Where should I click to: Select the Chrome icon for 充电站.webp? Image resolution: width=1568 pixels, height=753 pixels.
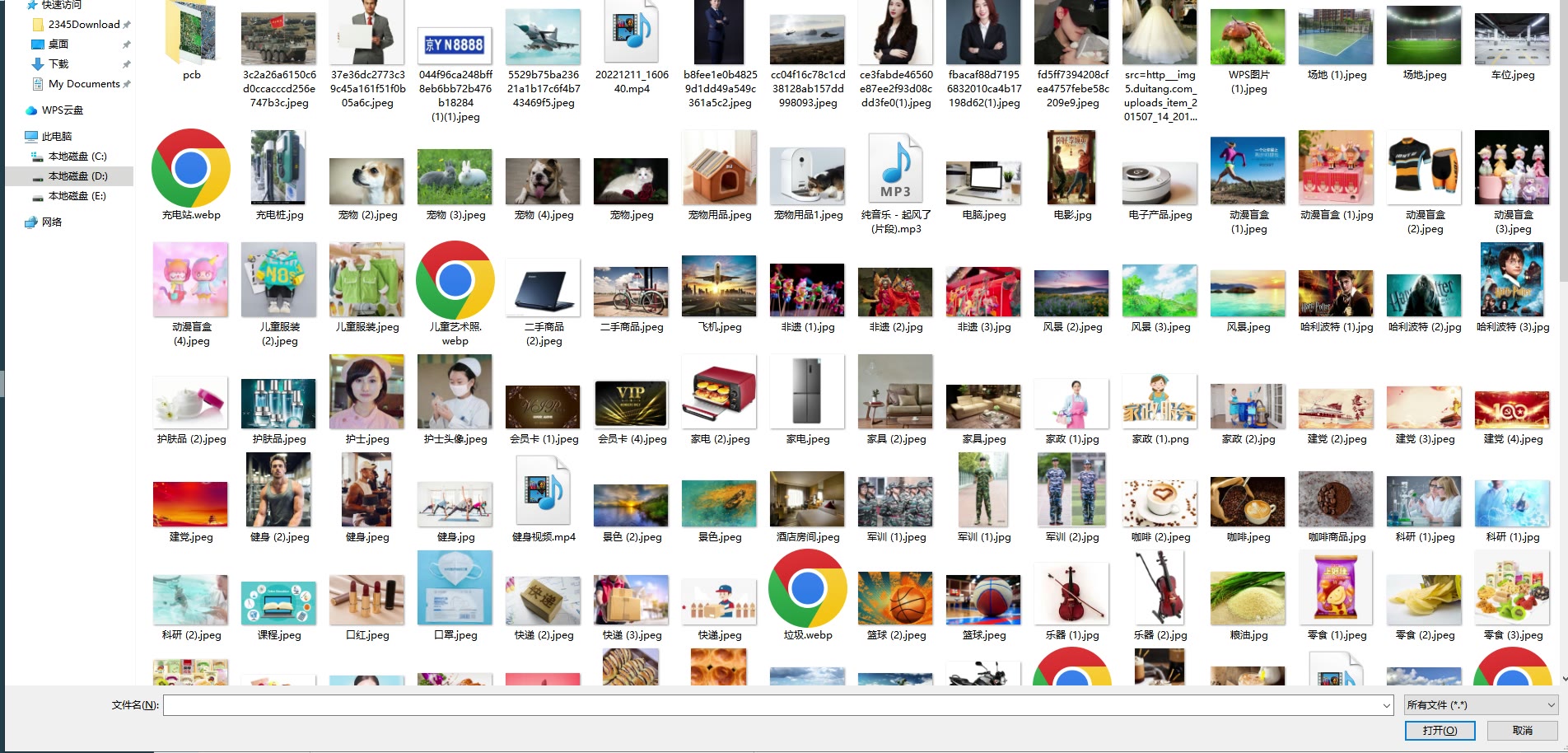[191, 168]
